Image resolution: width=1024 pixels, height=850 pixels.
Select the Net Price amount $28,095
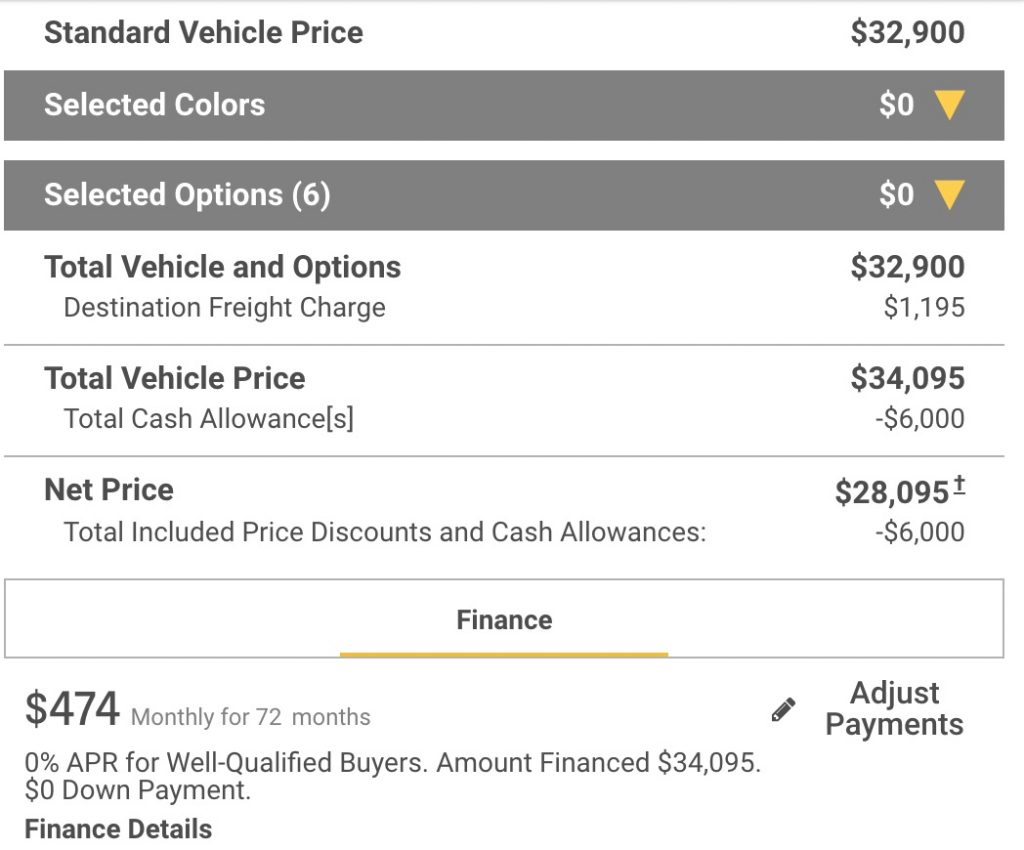[891, 492]
